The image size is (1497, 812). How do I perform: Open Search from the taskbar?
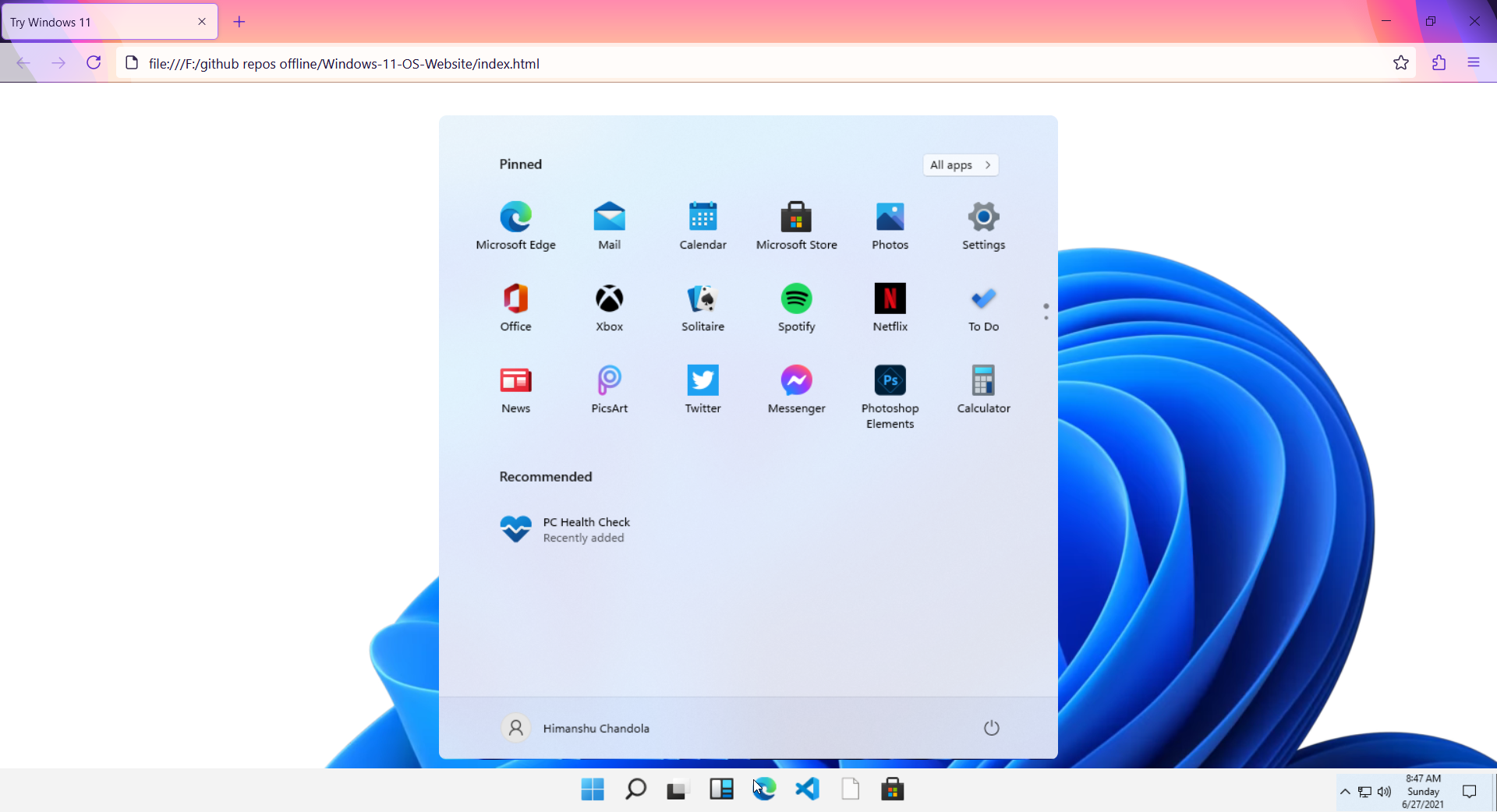point(635,789)
